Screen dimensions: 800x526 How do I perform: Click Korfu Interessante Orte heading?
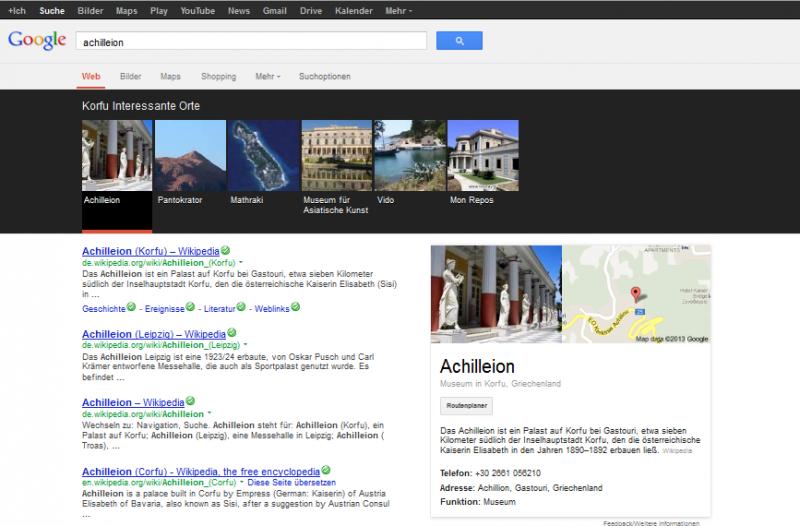point(141,106)
